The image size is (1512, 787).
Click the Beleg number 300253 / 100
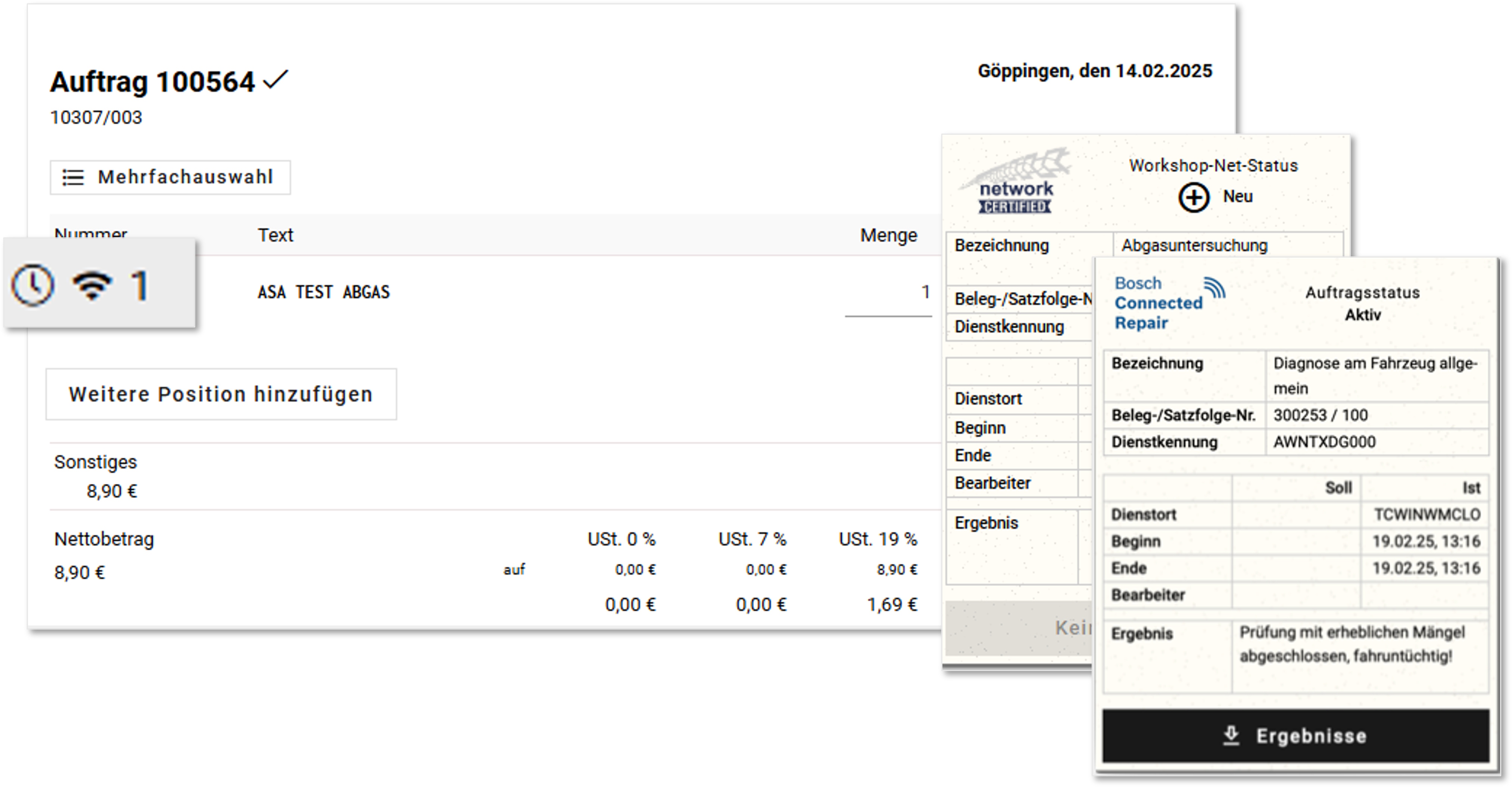(1320, 415)
